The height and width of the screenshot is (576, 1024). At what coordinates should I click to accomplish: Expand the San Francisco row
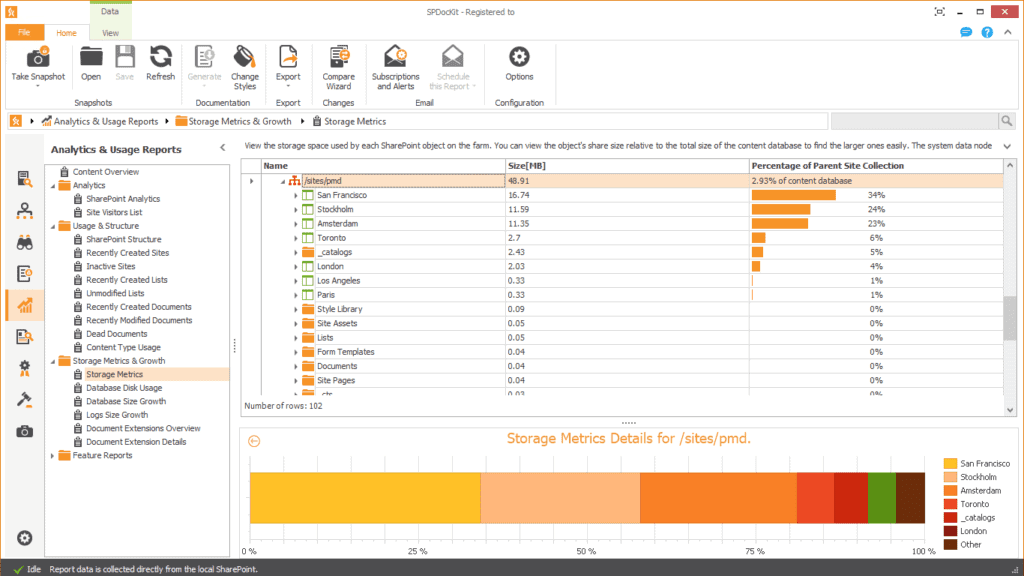coord(296,196)
